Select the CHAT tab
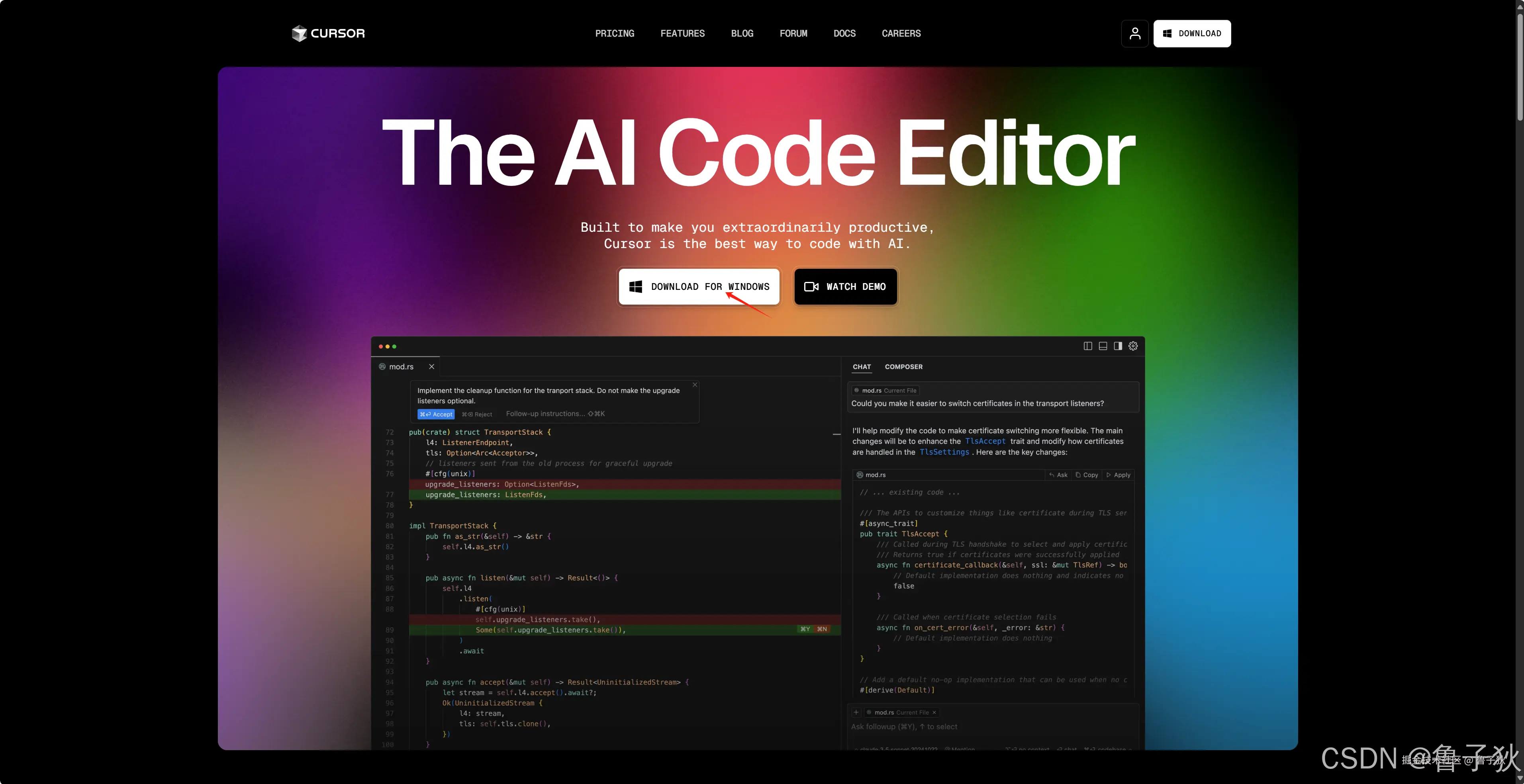Viewport: 1524px width, 784px height. click(x=862, y=367)
